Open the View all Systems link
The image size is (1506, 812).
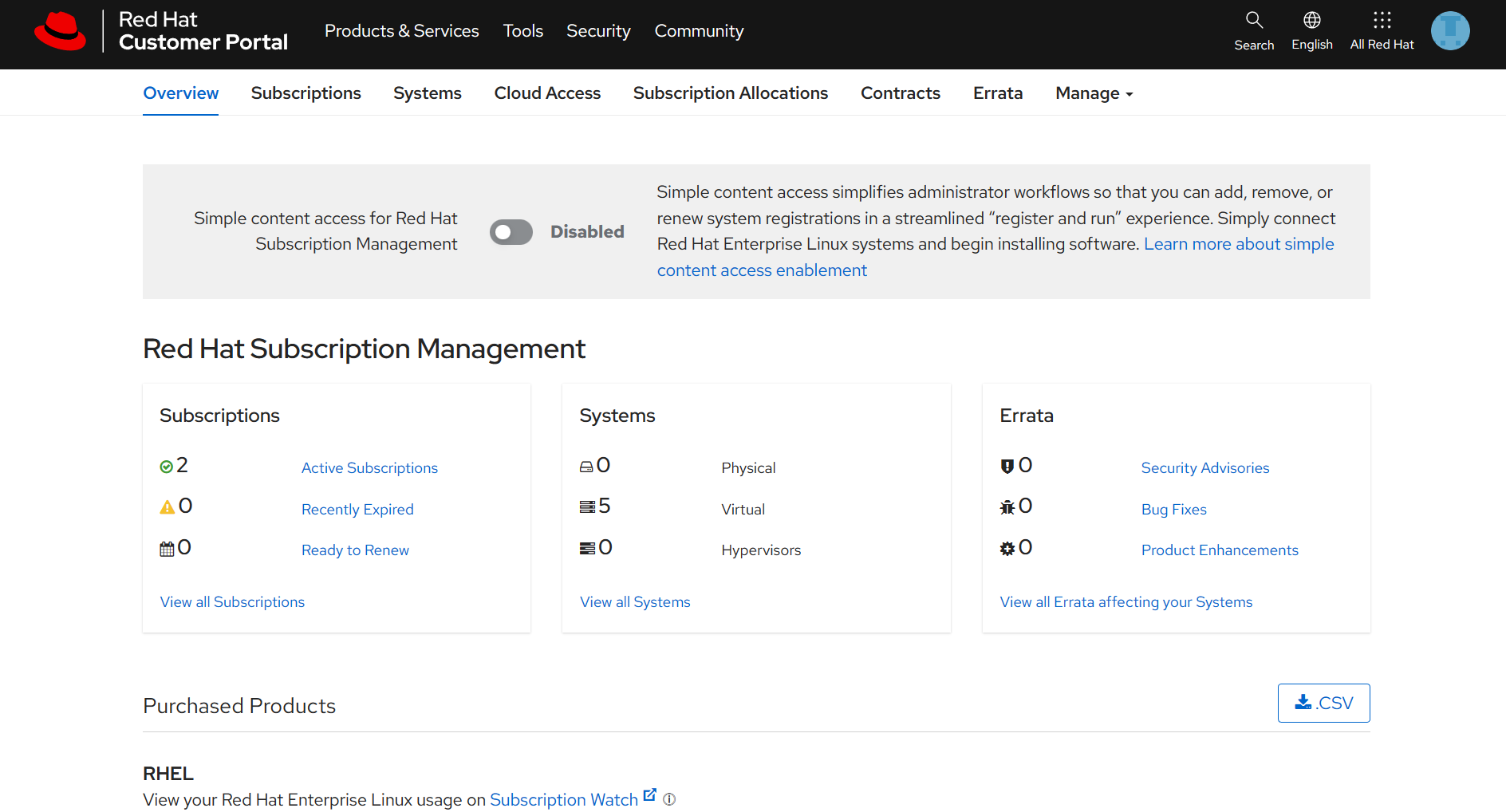pos(635,602)
